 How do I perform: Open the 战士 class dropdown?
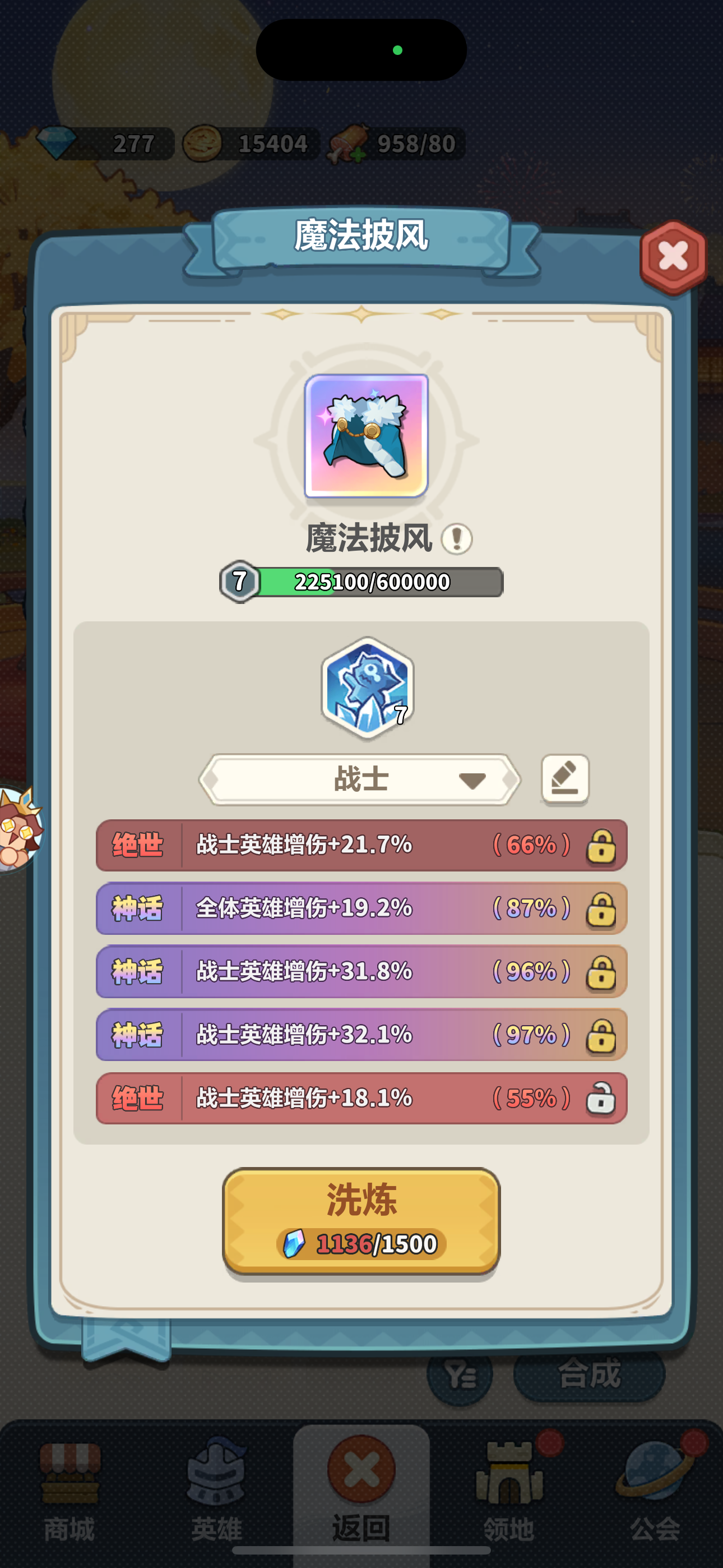(x=360, y=779)
